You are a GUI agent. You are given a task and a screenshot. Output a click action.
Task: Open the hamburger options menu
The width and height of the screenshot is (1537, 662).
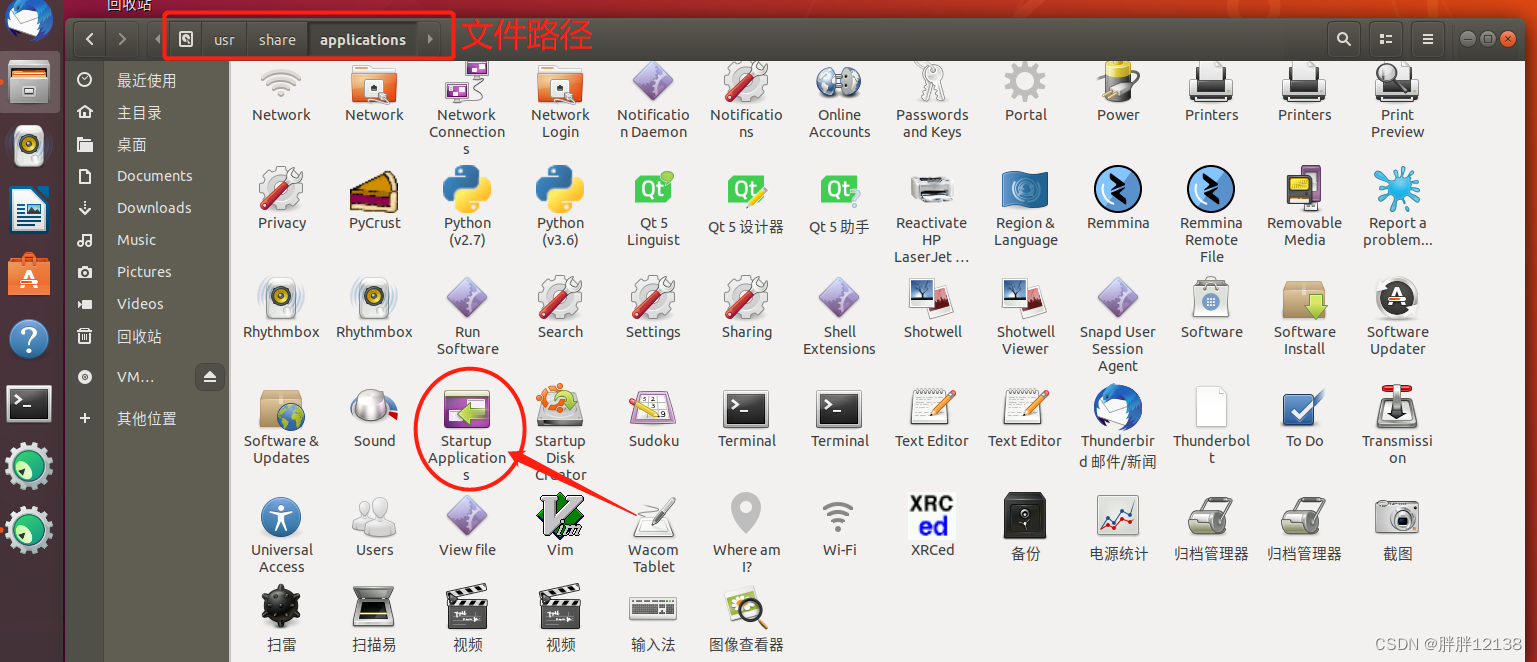tap(1427, 39)
